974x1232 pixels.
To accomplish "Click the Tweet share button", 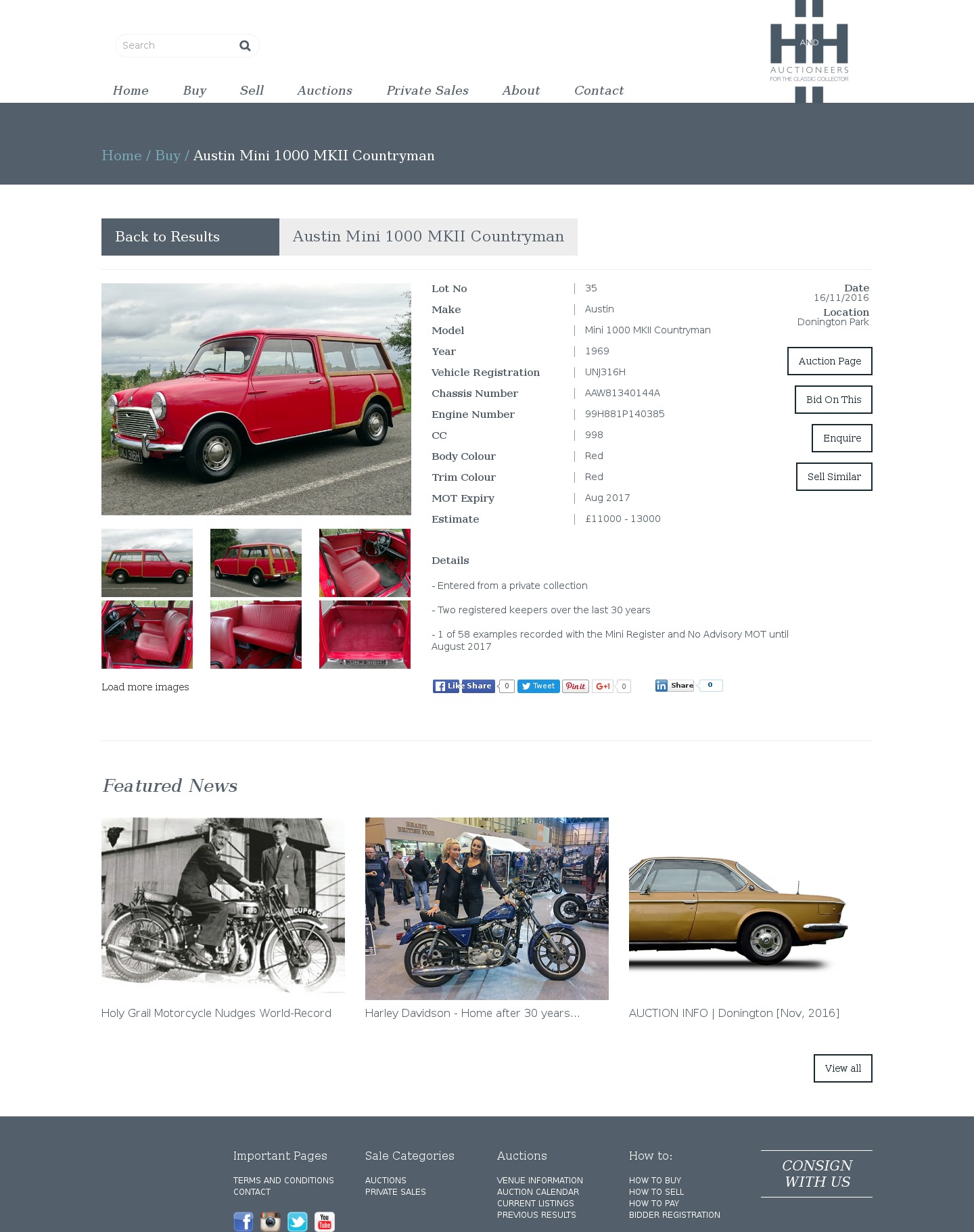I will coord(538,686).
